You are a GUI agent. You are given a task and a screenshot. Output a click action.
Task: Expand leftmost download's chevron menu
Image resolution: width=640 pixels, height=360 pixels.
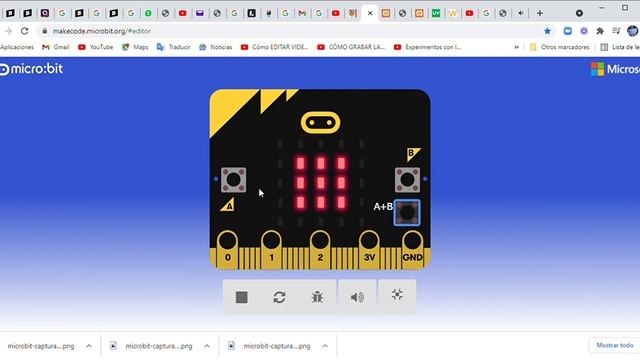click(89, 346)
